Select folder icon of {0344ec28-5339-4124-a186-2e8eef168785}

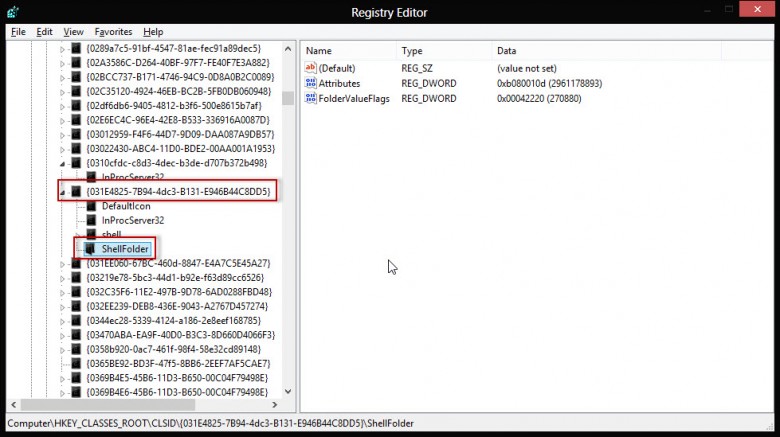76,321
